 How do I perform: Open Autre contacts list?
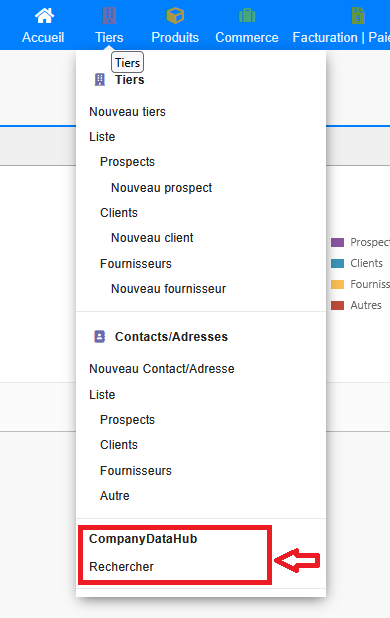tap(115, 495)
